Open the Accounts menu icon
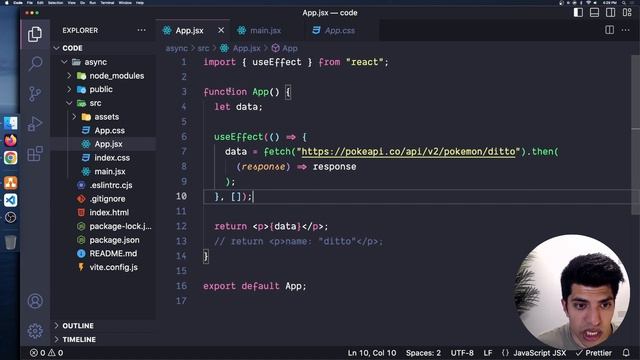The height and width of the screenshot is (360, 640). click(x=35, y=301)
